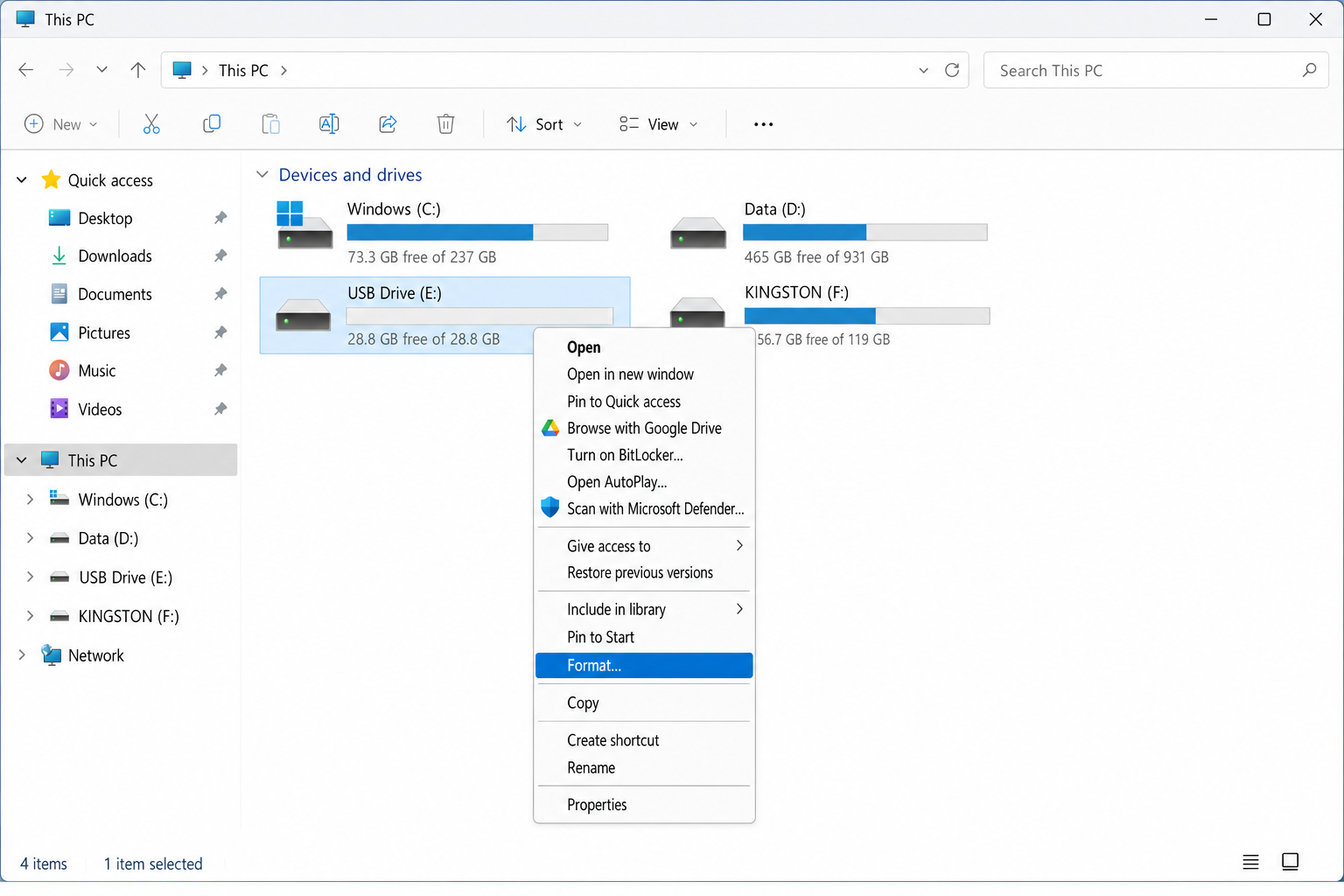Click the search magnifier icon
The width and height of the screenshot is (1344, 896).
[1309, 70]
